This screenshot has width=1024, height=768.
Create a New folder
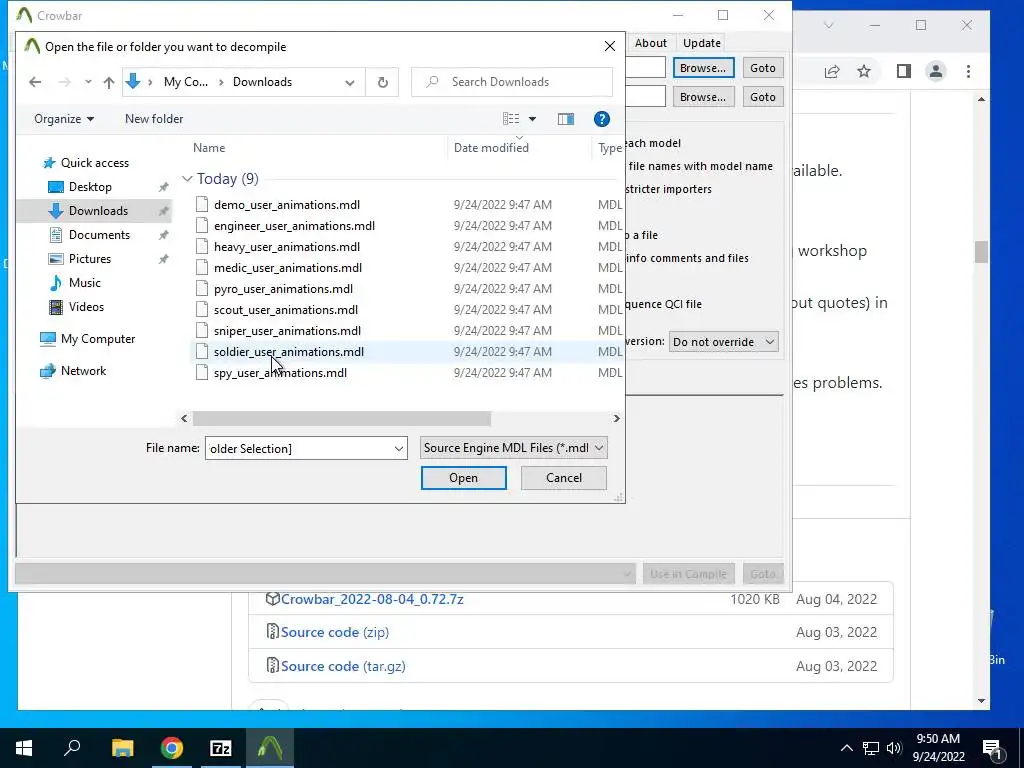154,119
